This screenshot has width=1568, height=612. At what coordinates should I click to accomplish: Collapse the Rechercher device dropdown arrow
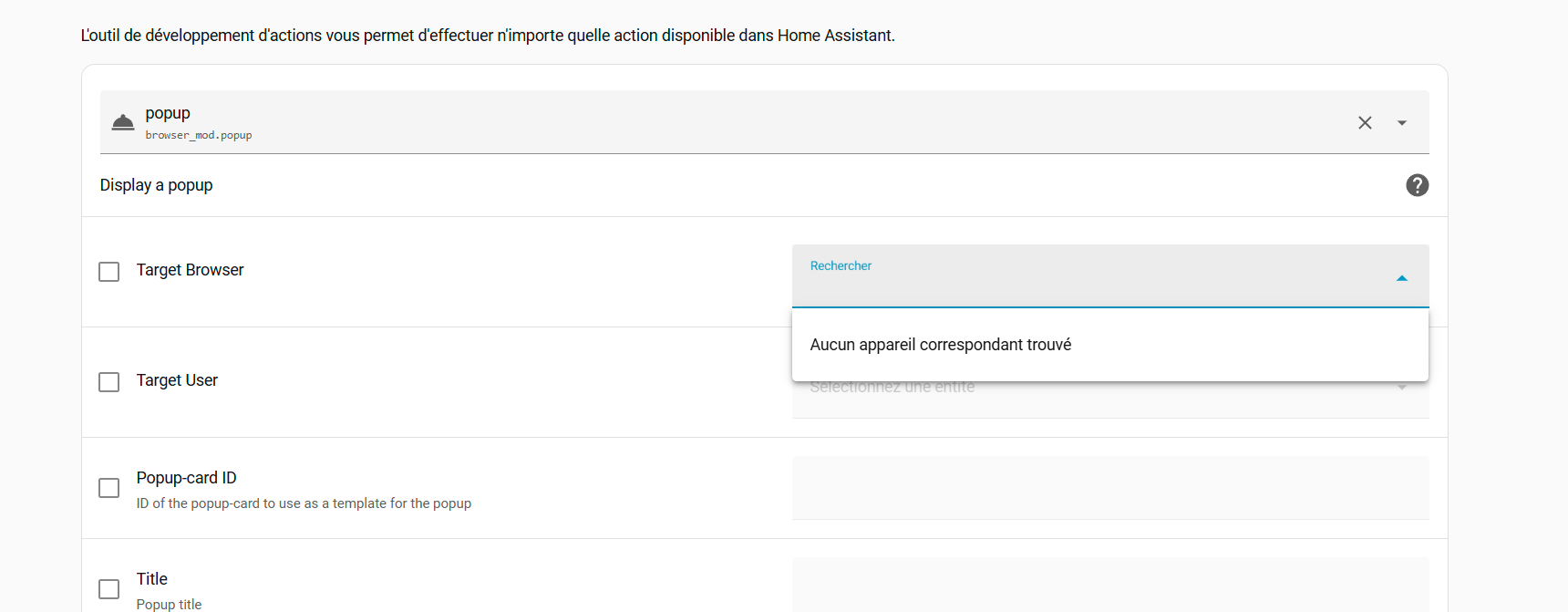1402,277
